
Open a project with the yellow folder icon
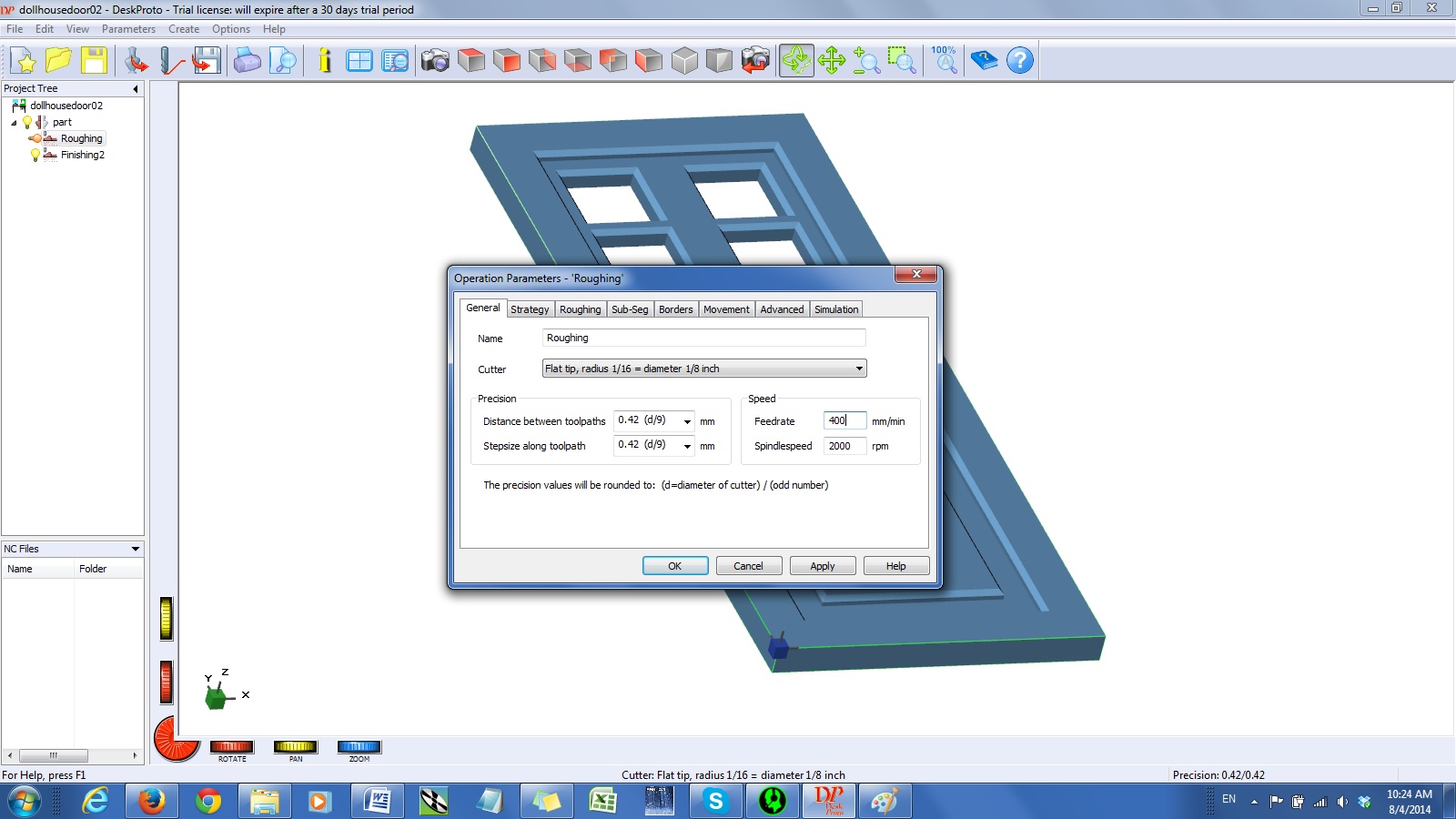(59, 61)
